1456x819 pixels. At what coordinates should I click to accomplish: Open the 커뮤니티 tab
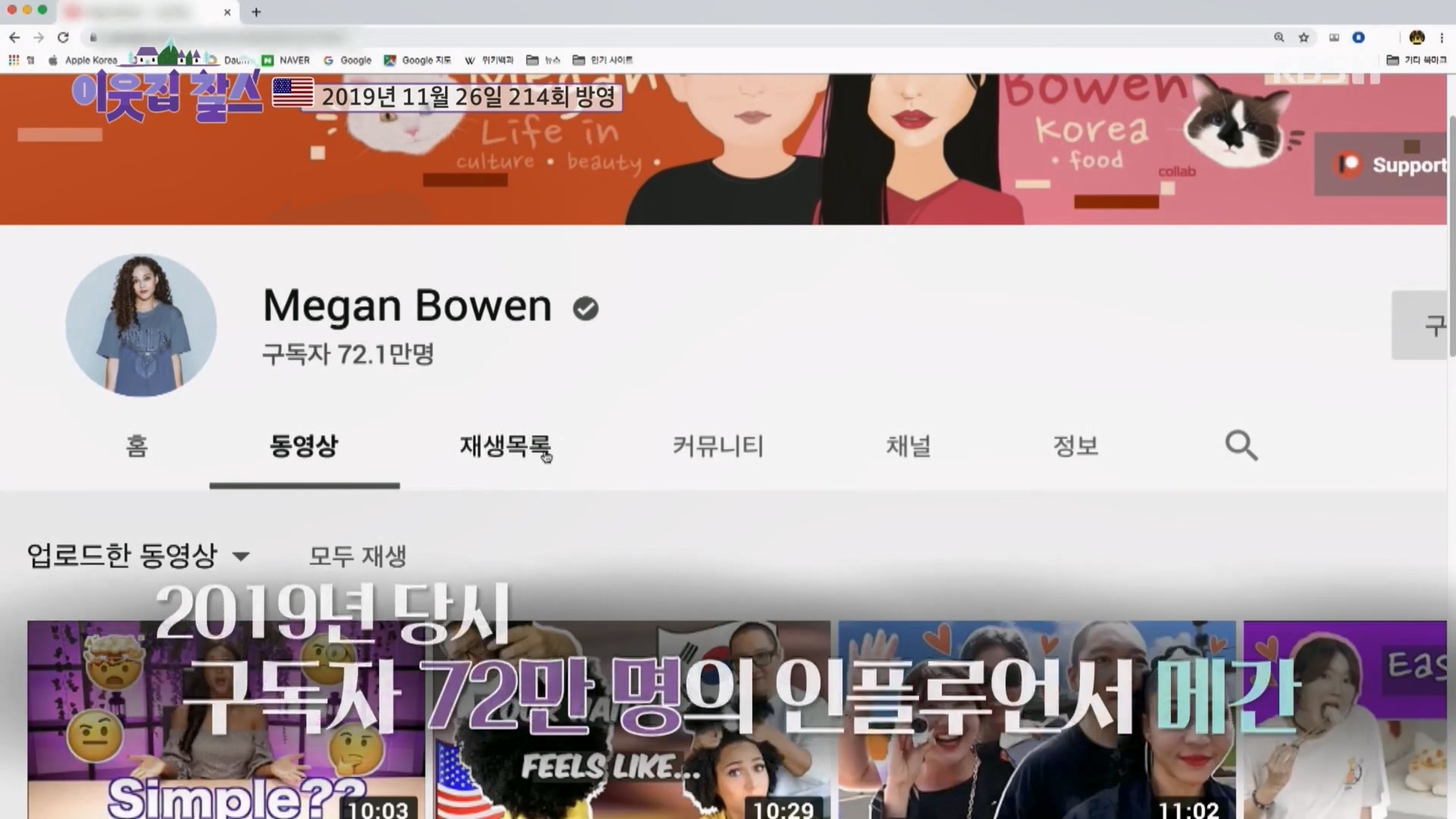tap(717, 446)
